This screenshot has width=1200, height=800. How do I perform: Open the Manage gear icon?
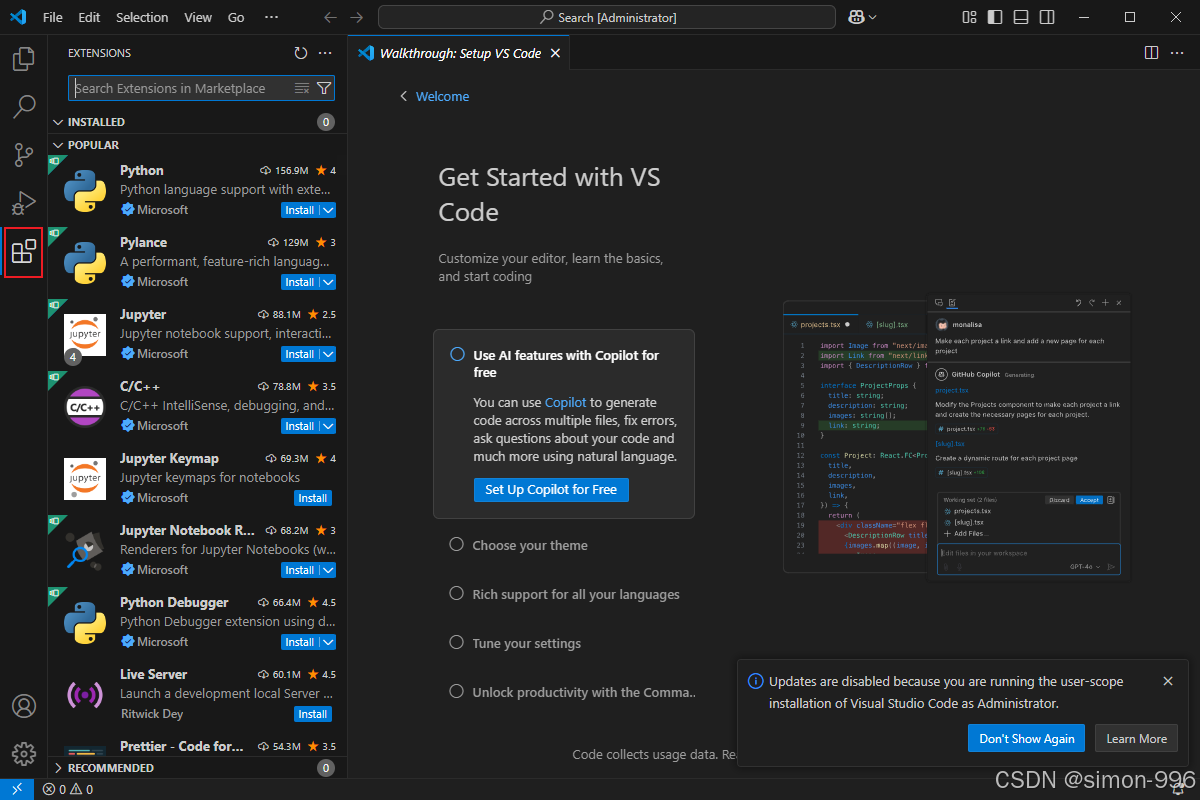tap(23, 753)
